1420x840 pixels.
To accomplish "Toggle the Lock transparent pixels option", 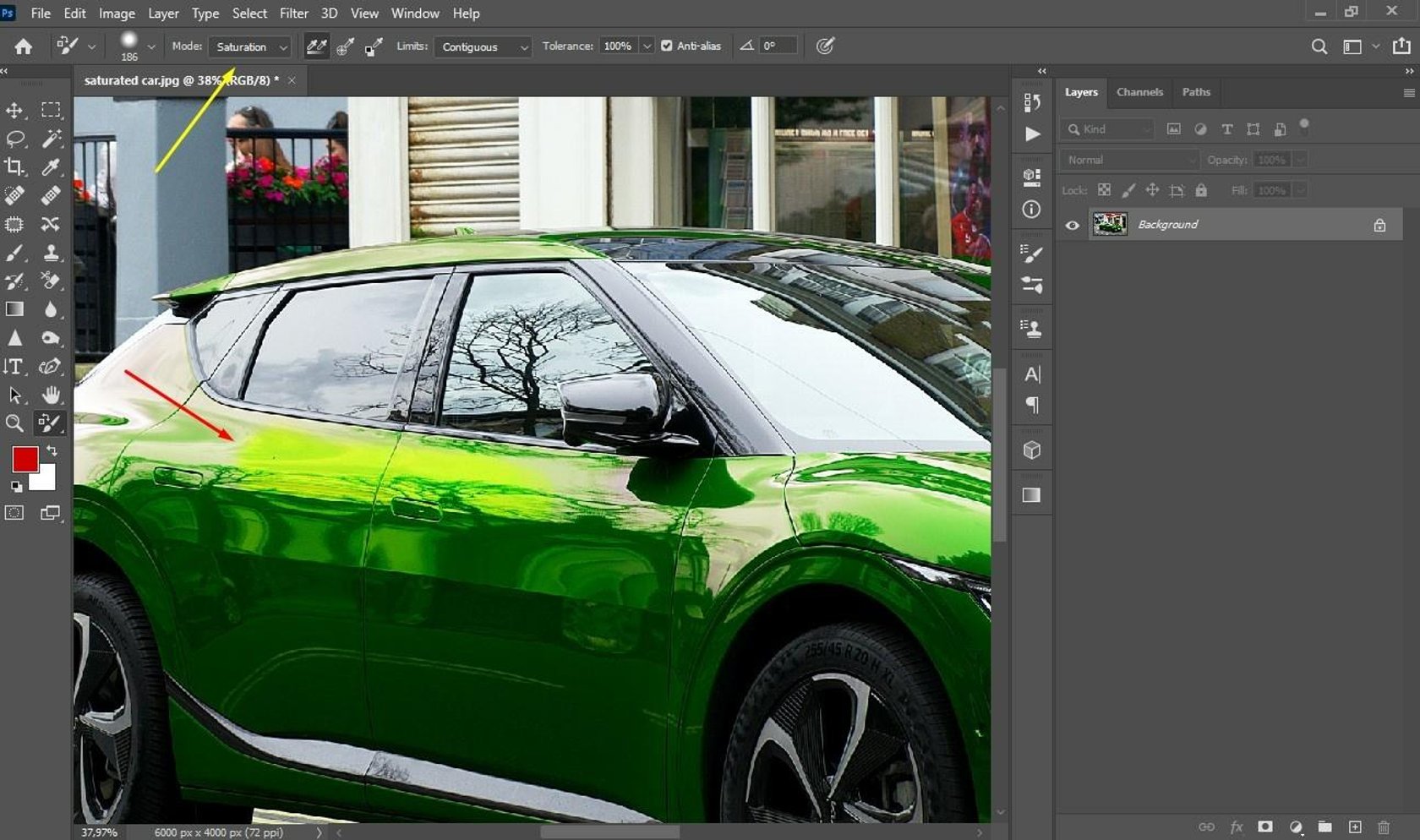I will click(x=1104, y=190).
